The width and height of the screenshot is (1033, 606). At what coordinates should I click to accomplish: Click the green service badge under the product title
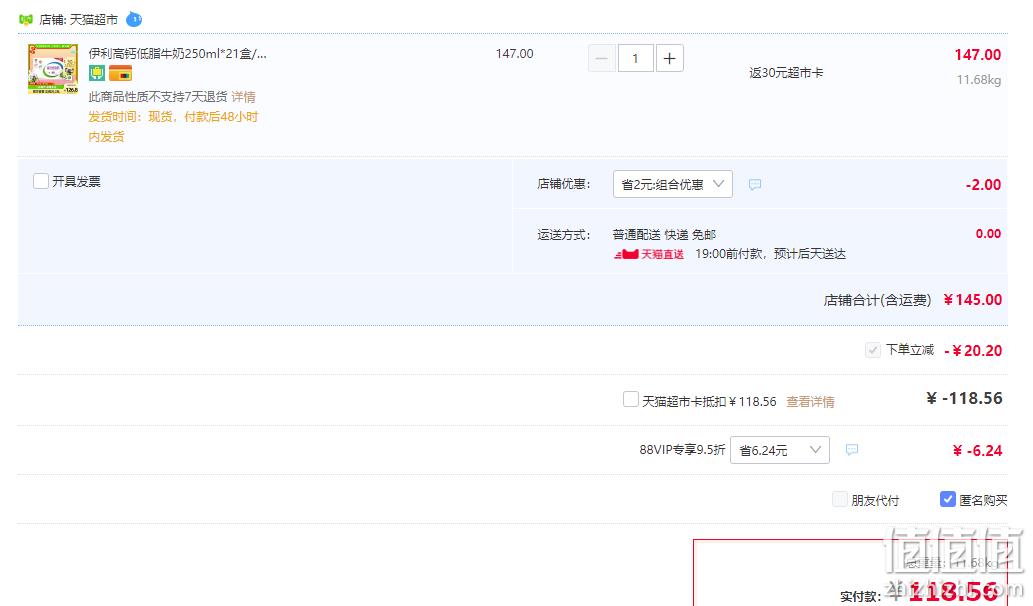point(97,73)
